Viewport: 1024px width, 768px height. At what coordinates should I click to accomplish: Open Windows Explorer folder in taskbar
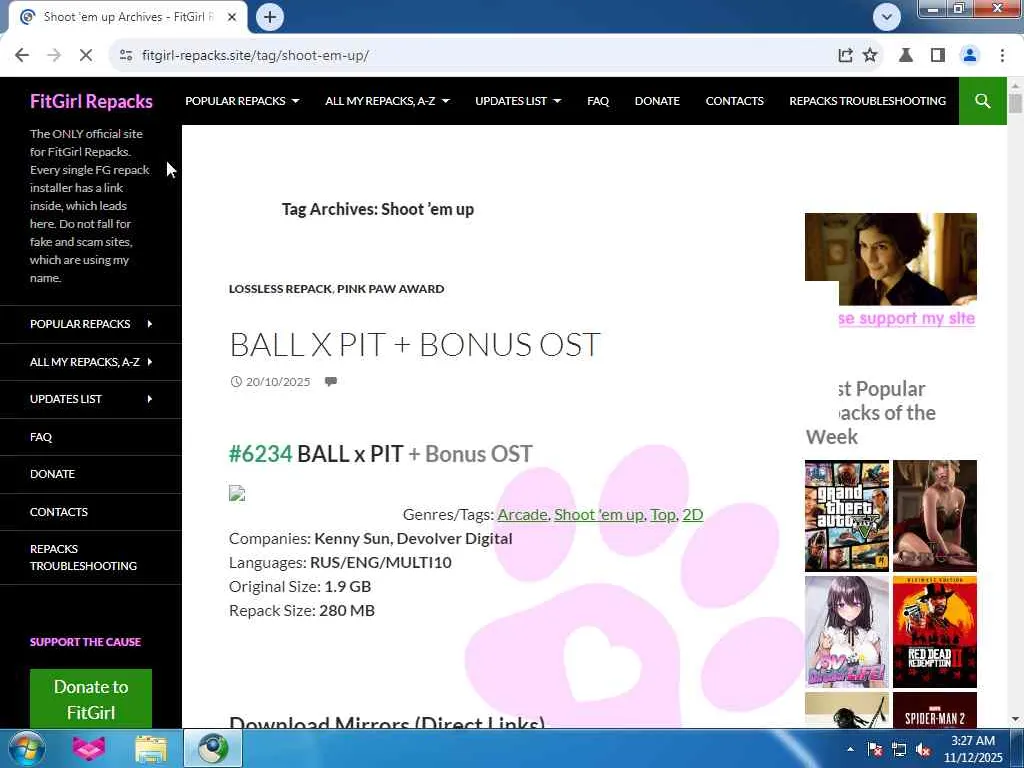(151, 749)
